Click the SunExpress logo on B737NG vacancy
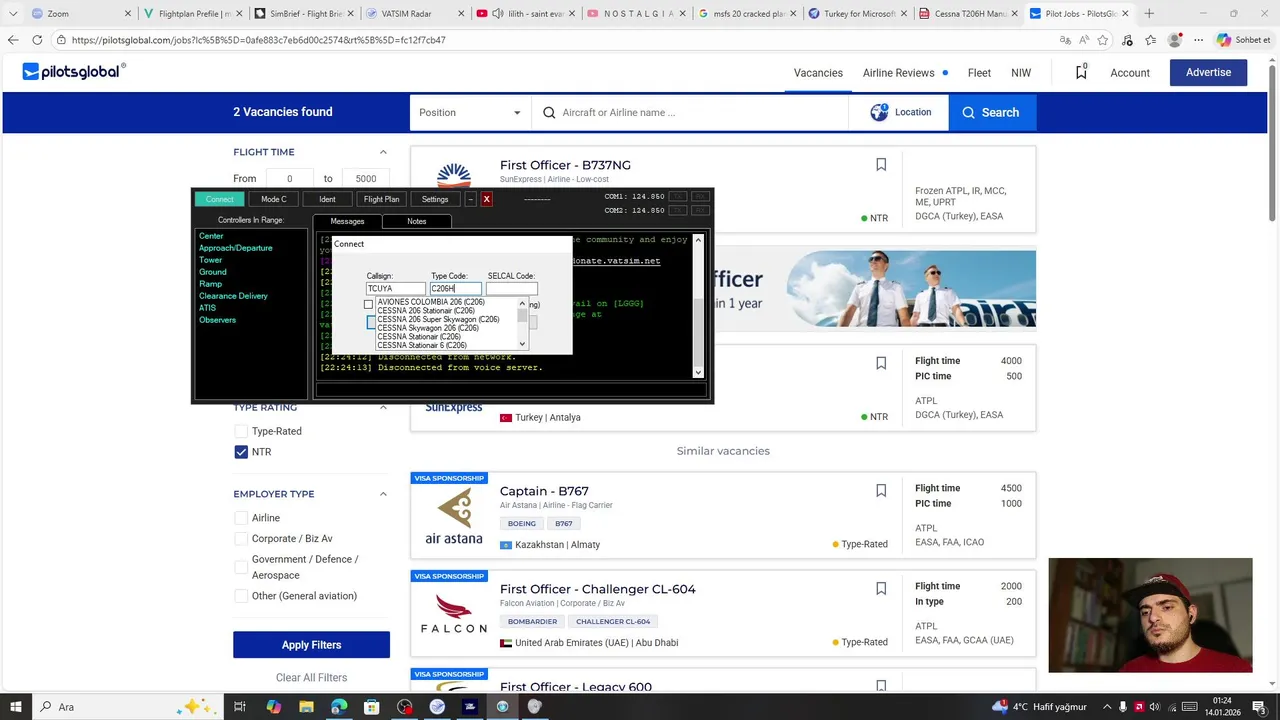 coord(454,177)
